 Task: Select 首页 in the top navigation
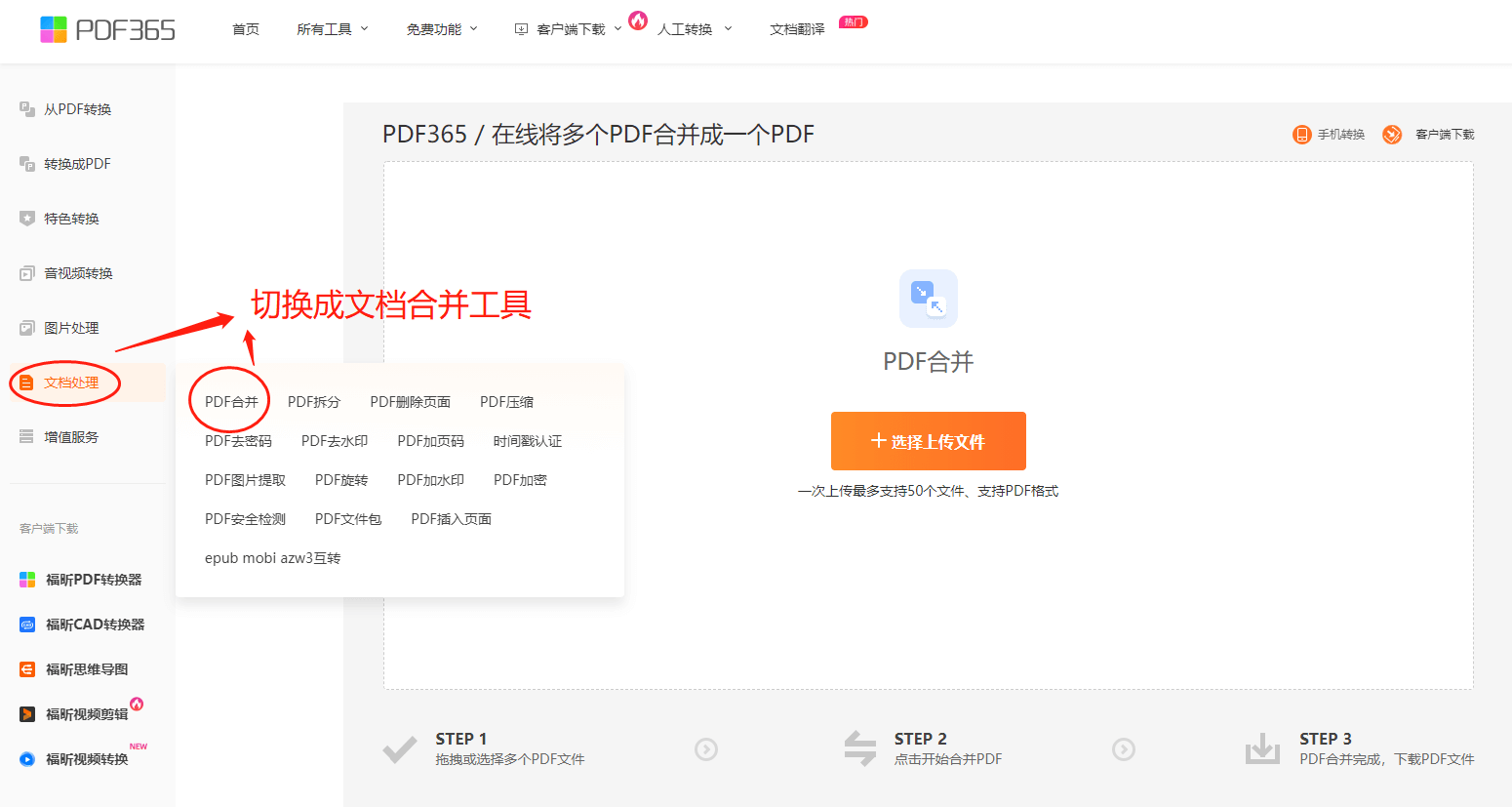pyautogui.click(x=245, y=29)
